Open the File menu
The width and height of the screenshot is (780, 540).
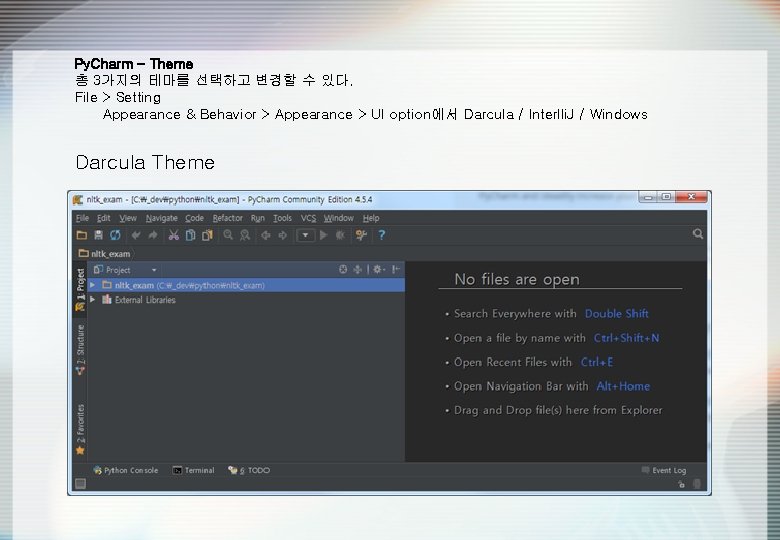(82, 218)
